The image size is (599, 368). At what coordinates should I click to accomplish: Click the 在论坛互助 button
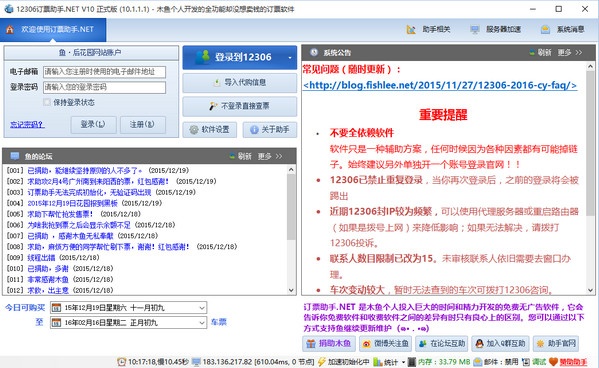pos(442,344)
